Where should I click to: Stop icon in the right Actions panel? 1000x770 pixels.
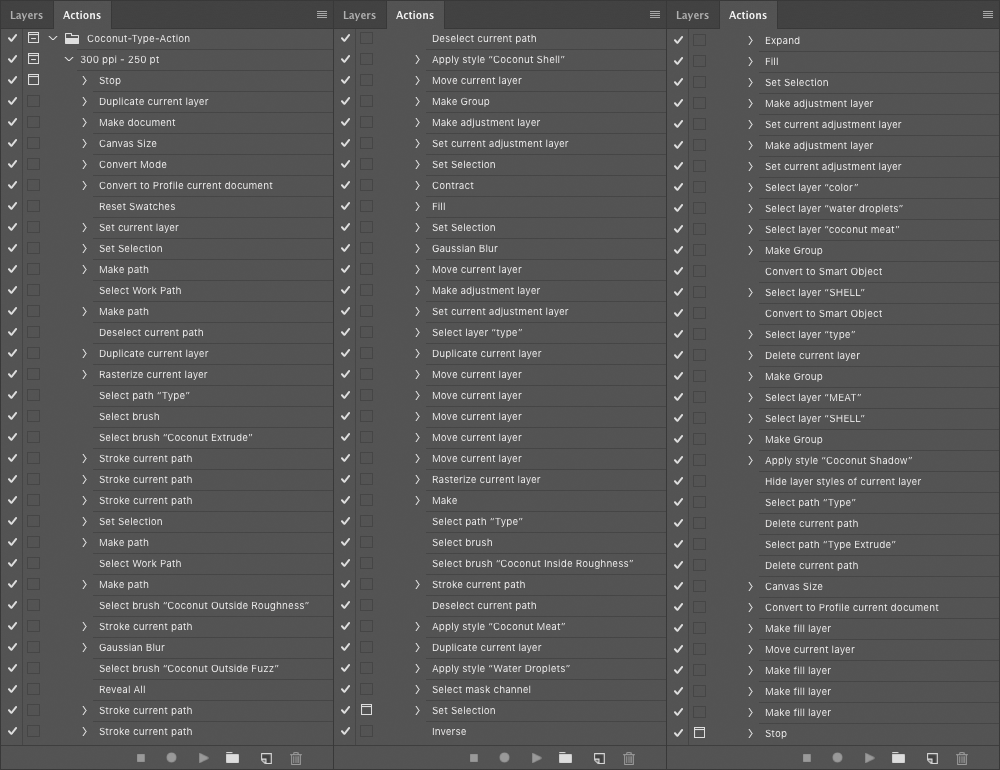[807, 758]
